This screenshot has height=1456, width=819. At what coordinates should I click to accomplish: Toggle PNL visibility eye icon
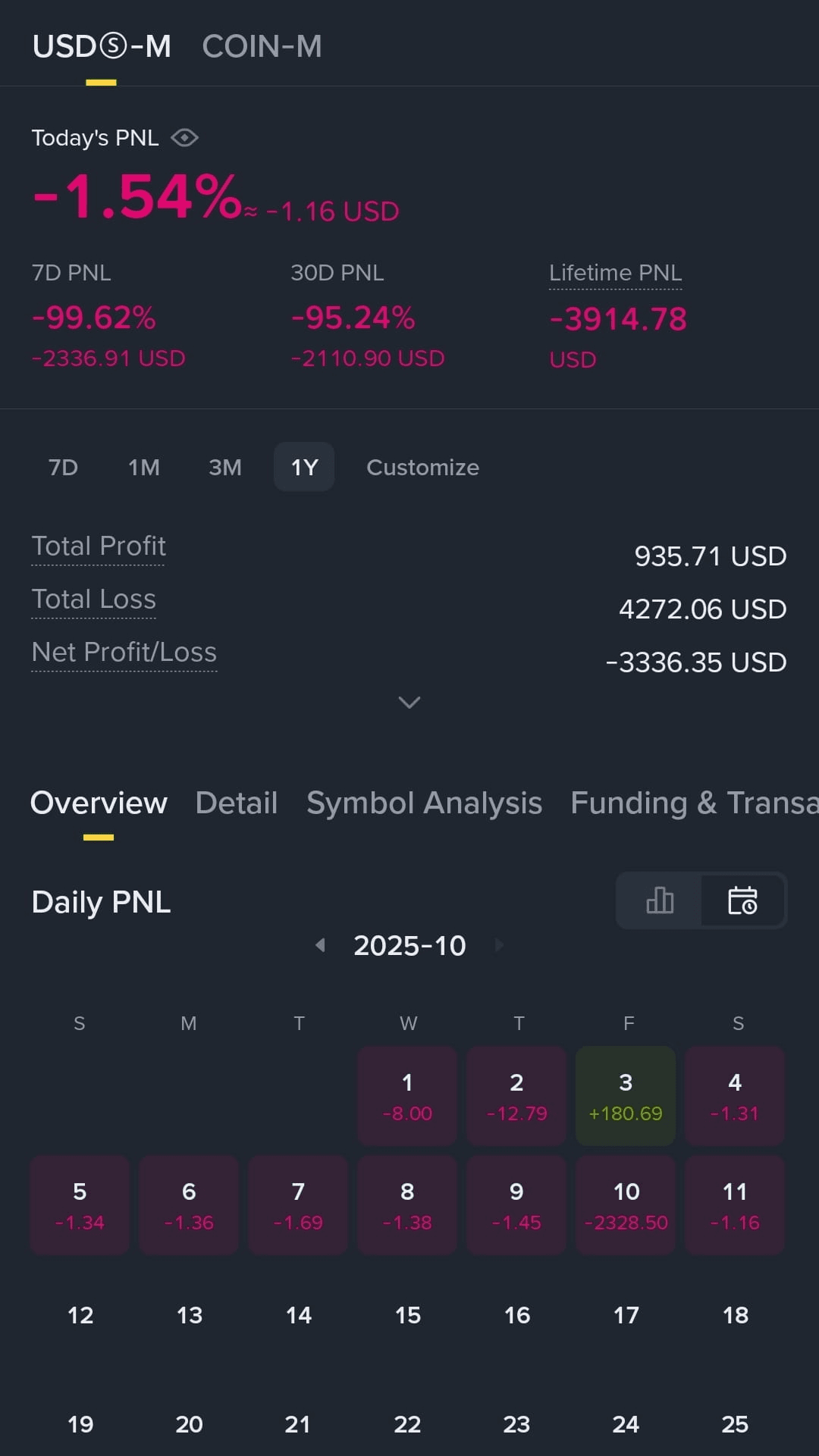click(x=184, y=138)
